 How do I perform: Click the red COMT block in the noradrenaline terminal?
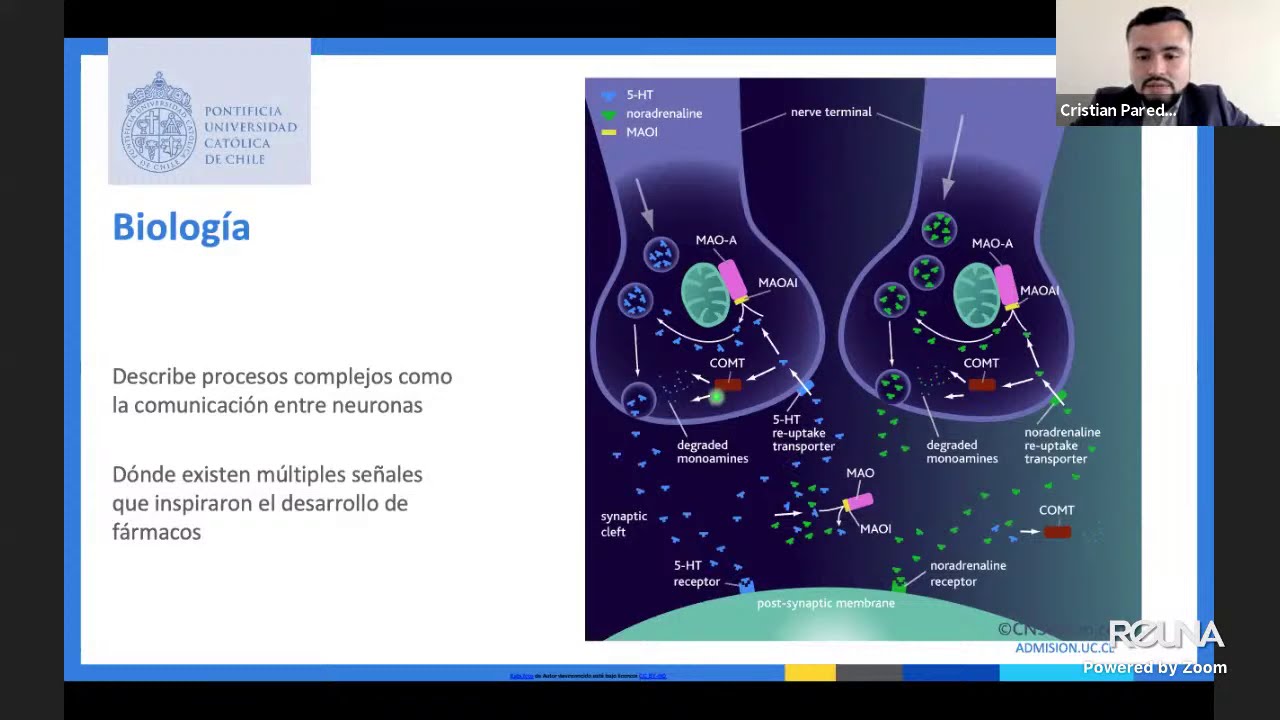[x=982, y=384]
